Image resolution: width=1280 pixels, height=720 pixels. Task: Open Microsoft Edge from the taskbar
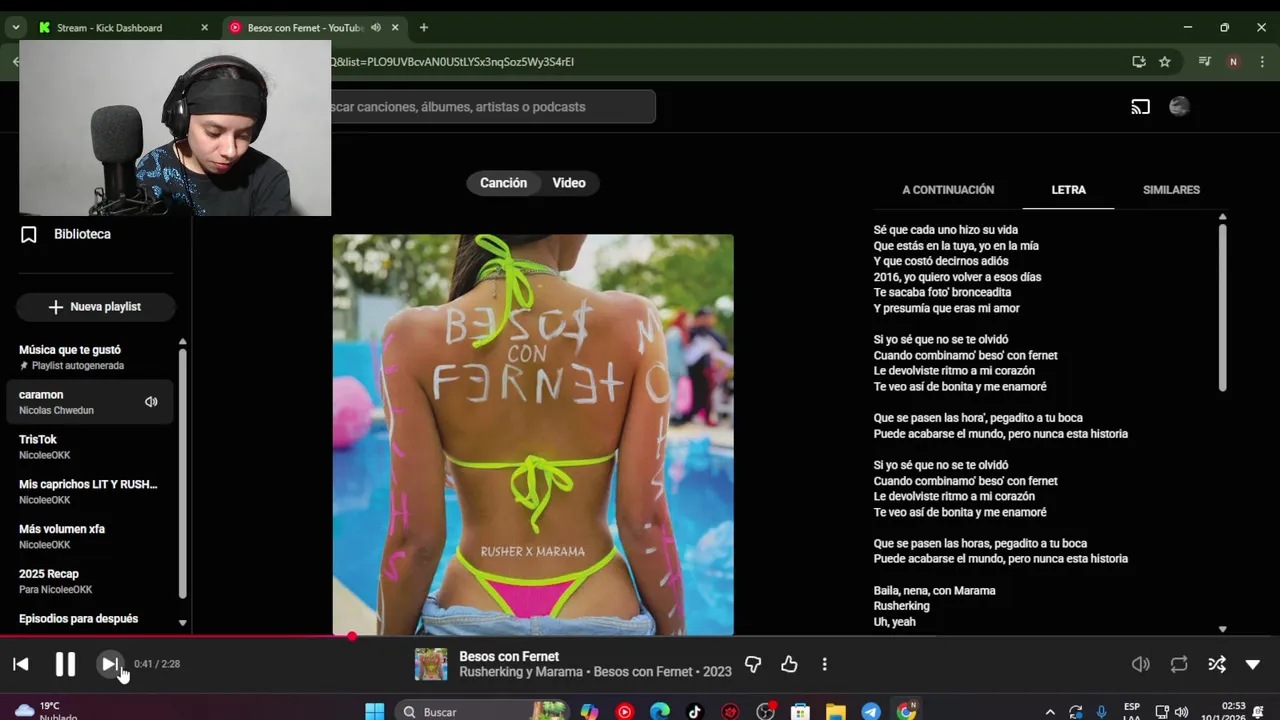point(660,712)
